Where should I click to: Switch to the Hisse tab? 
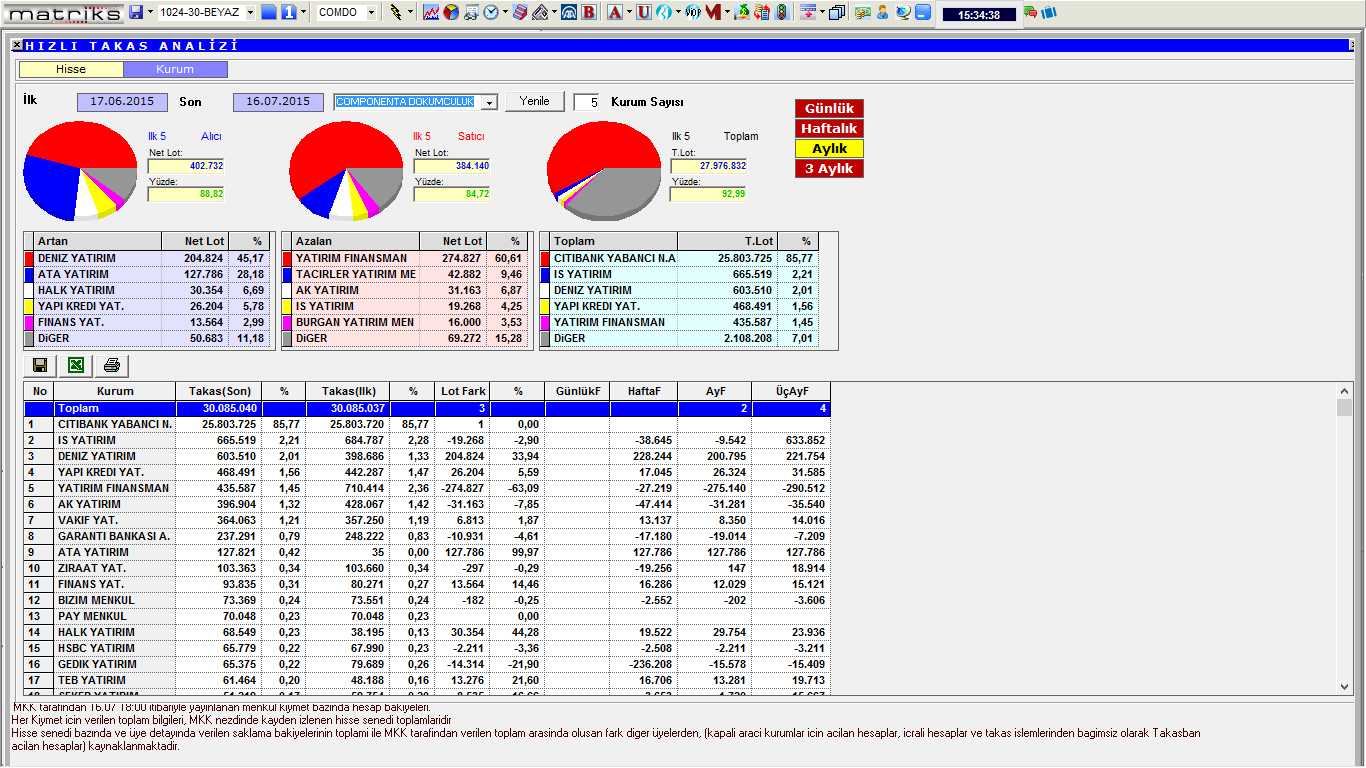pyautogui.click(x=71, y=69)
